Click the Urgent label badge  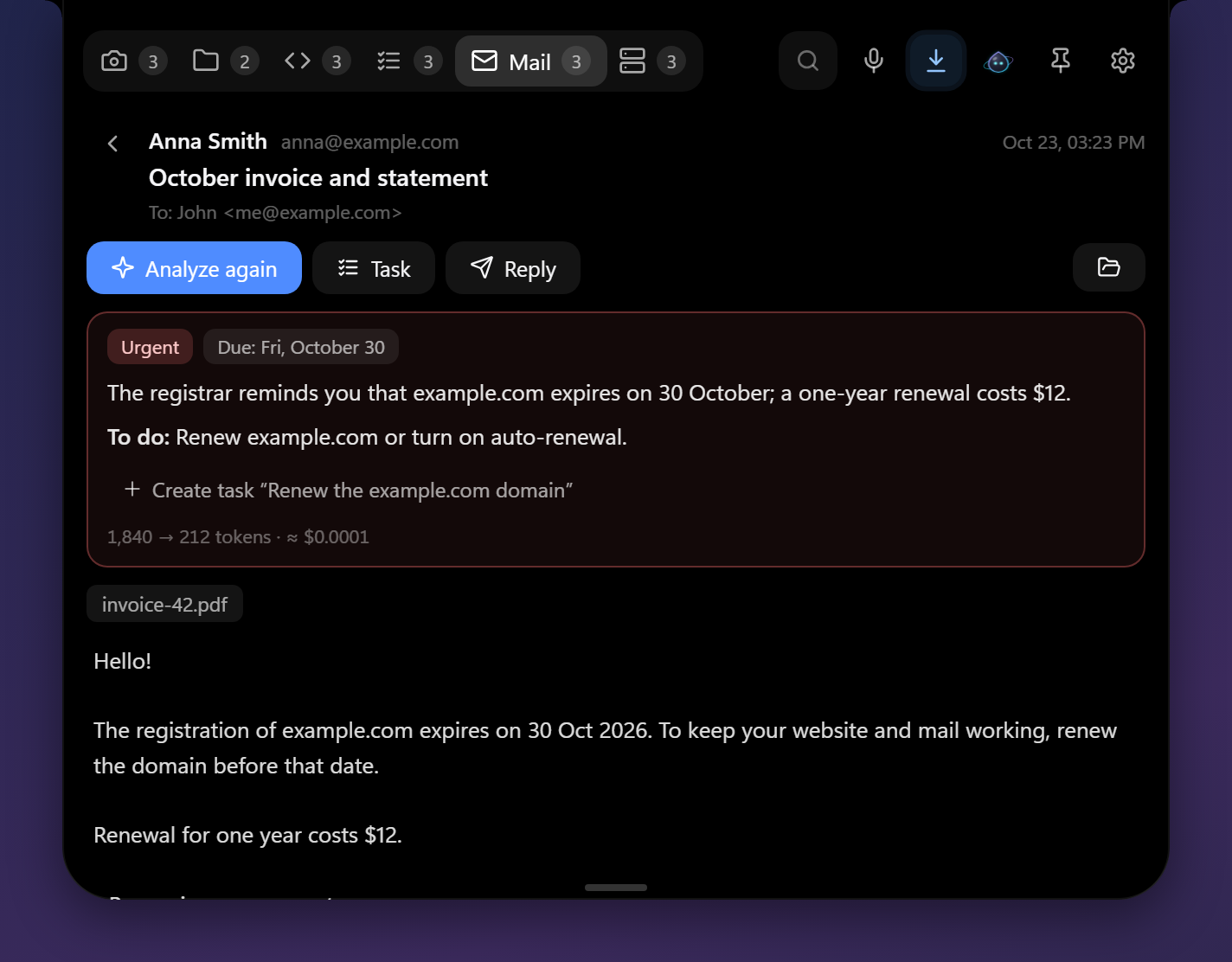(150, 347)
